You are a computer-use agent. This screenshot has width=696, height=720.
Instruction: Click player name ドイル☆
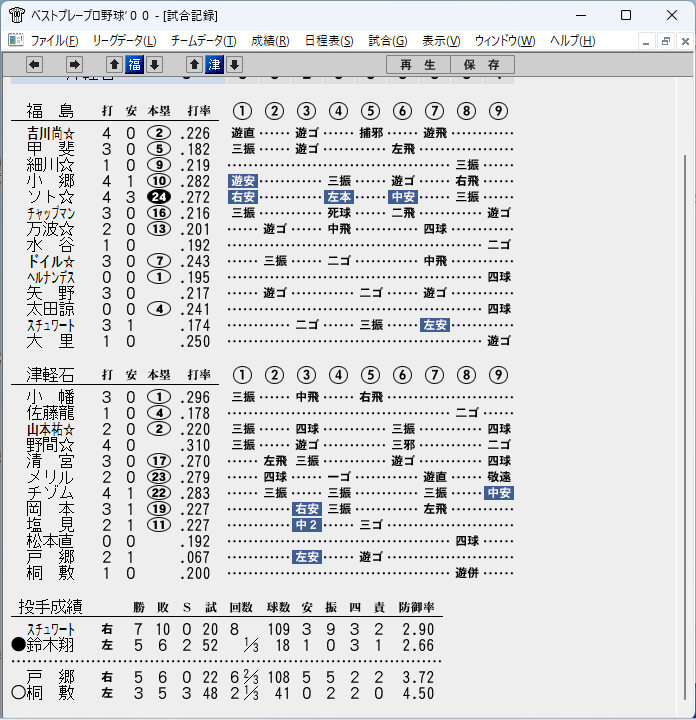(x=51, y=262)
